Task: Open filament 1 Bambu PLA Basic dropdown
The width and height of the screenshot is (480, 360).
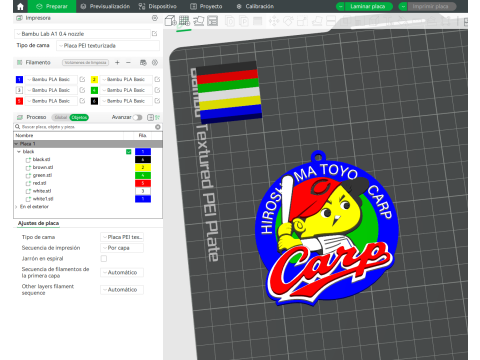Action: click(51, 79)
